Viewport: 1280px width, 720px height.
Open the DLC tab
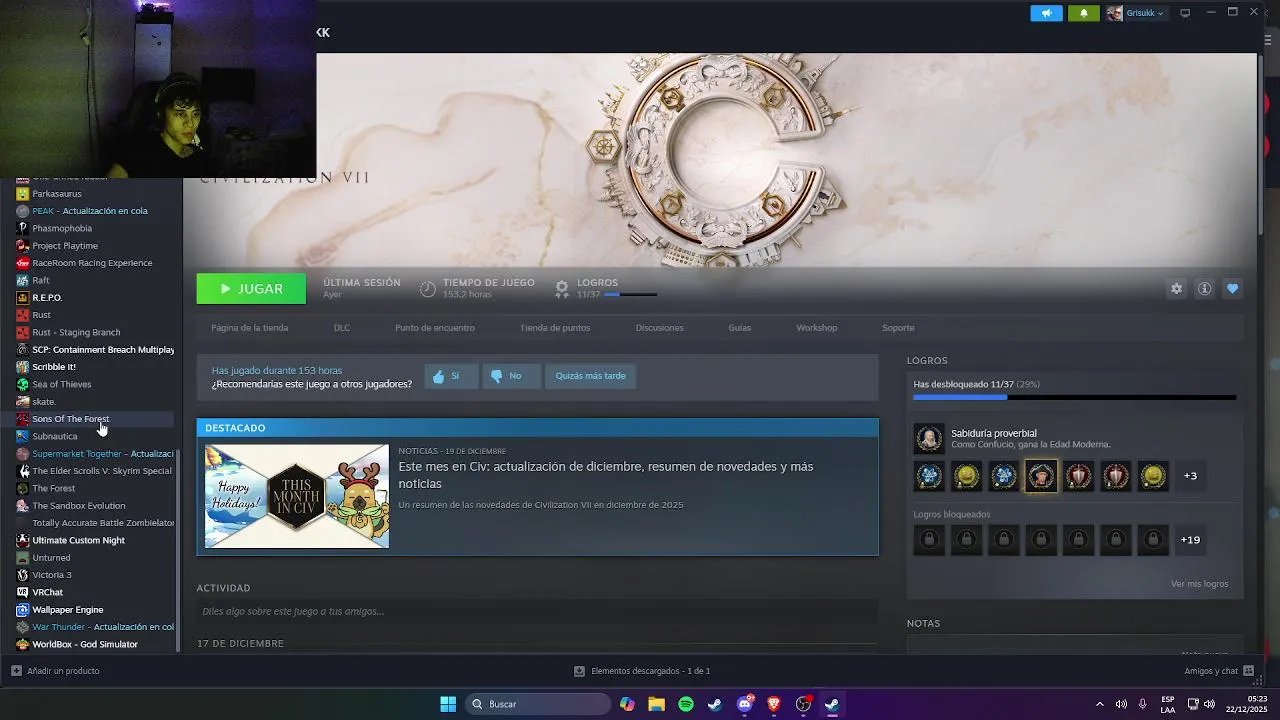(342, 328)
